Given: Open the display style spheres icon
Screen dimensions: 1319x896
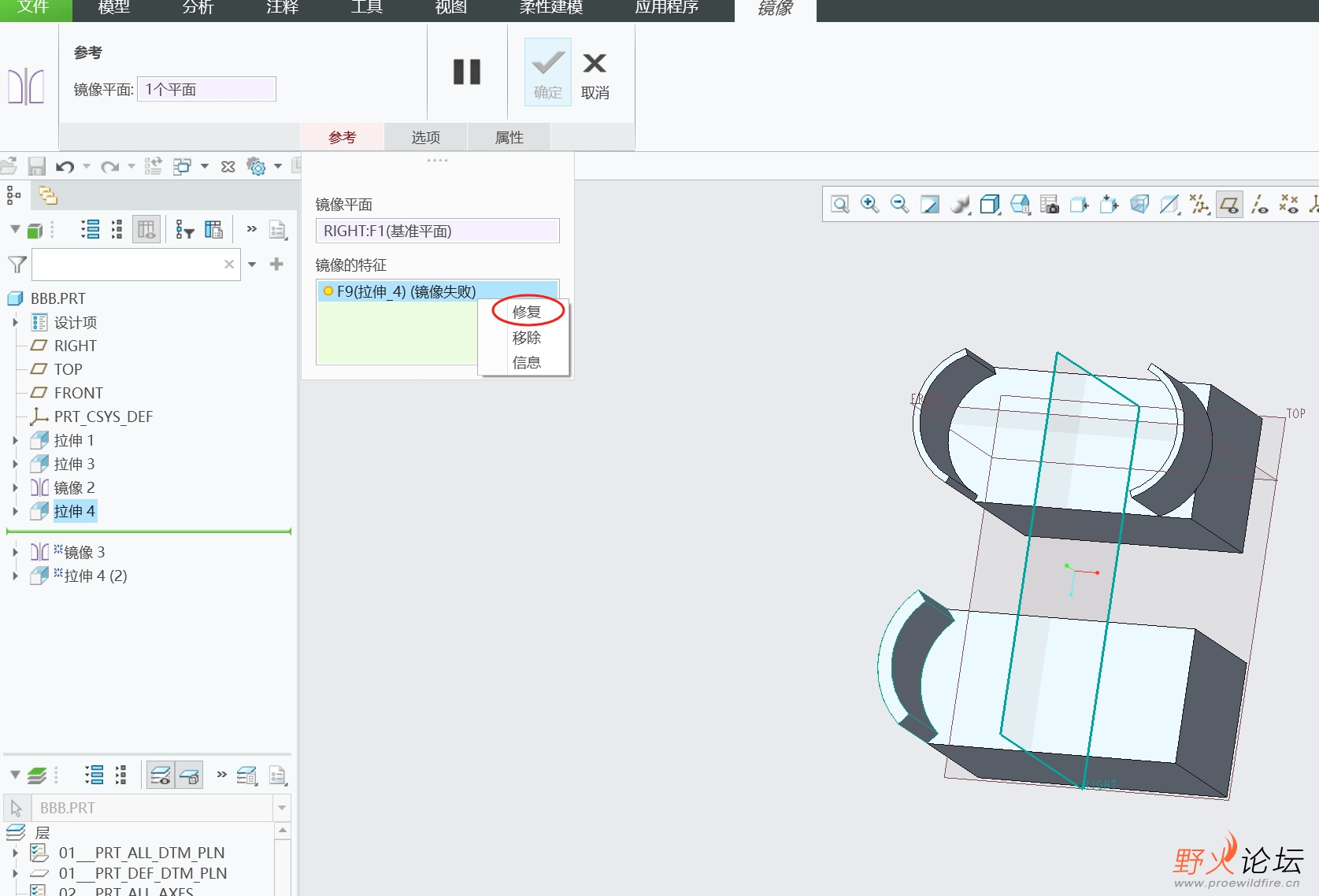Looking at the screenshot, I should click(960, 205).
